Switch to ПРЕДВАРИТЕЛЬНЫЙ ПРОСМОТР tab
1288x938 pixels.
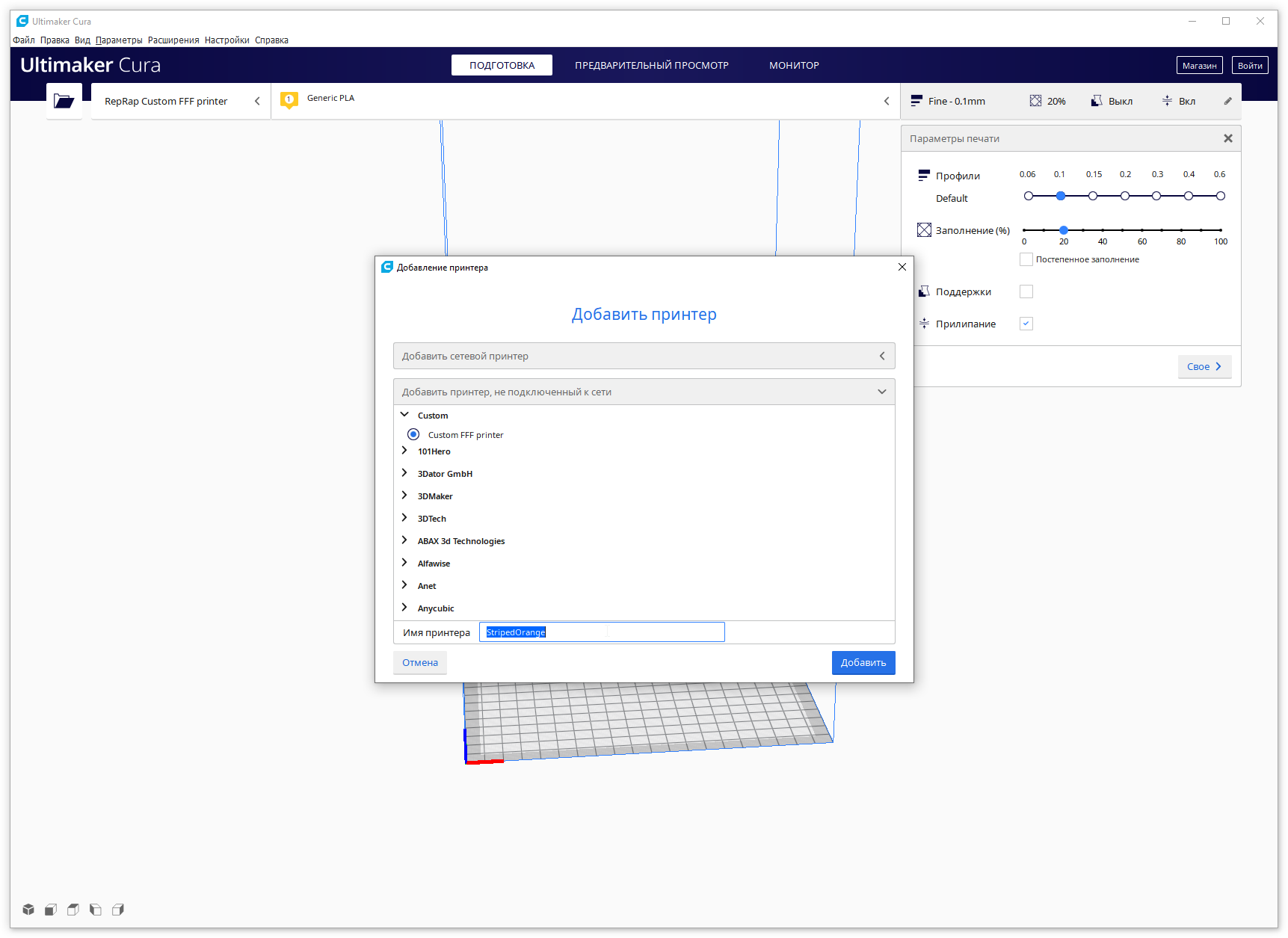pyautogui.click(x=652, y=65)
